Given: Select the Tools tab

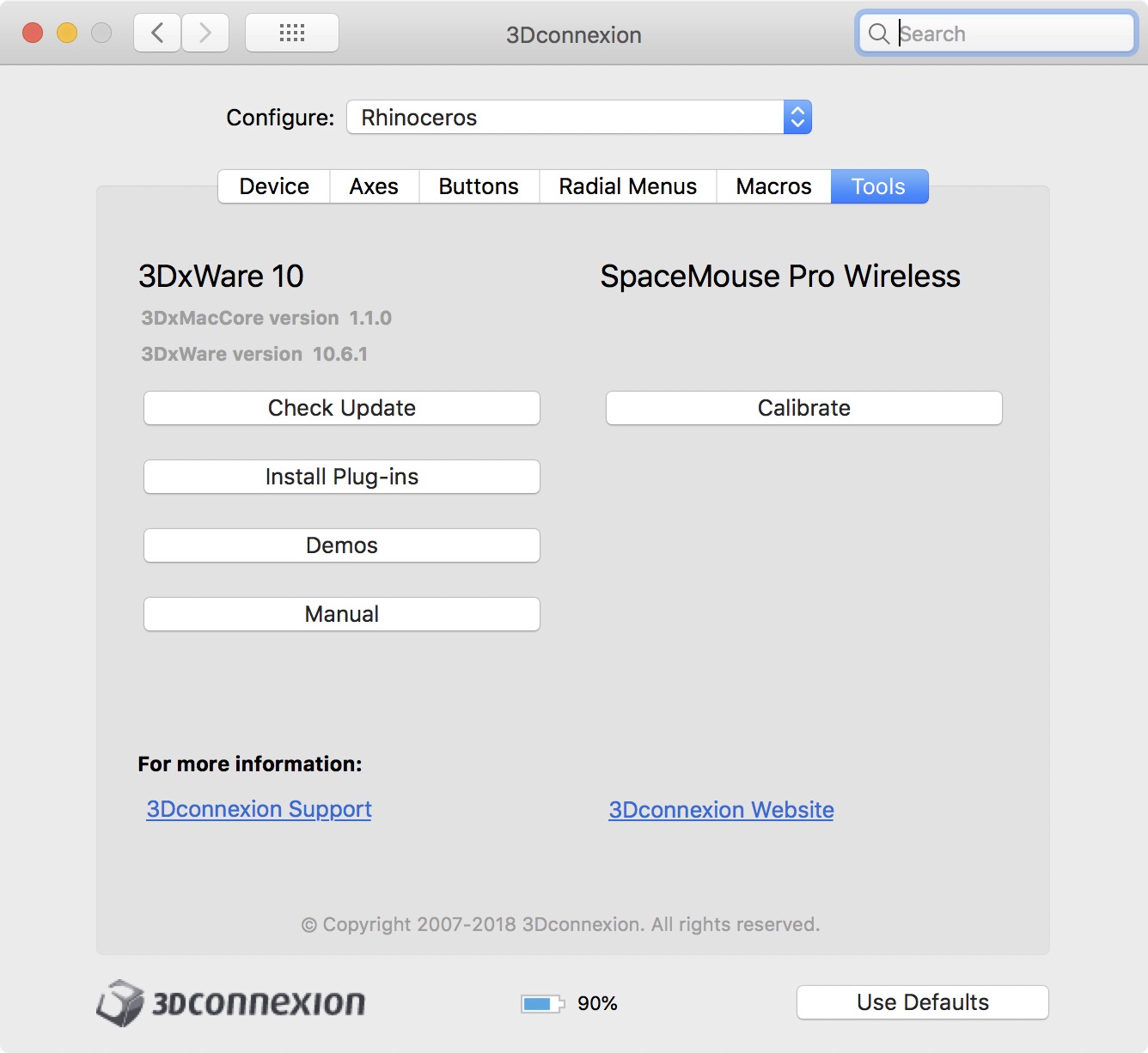Looking at the screenshot, I should click(879, 186).
